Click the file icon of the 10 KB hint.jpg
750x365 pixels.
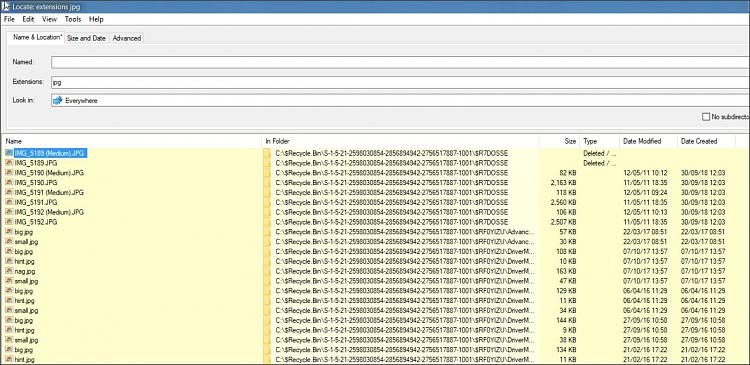9,261
